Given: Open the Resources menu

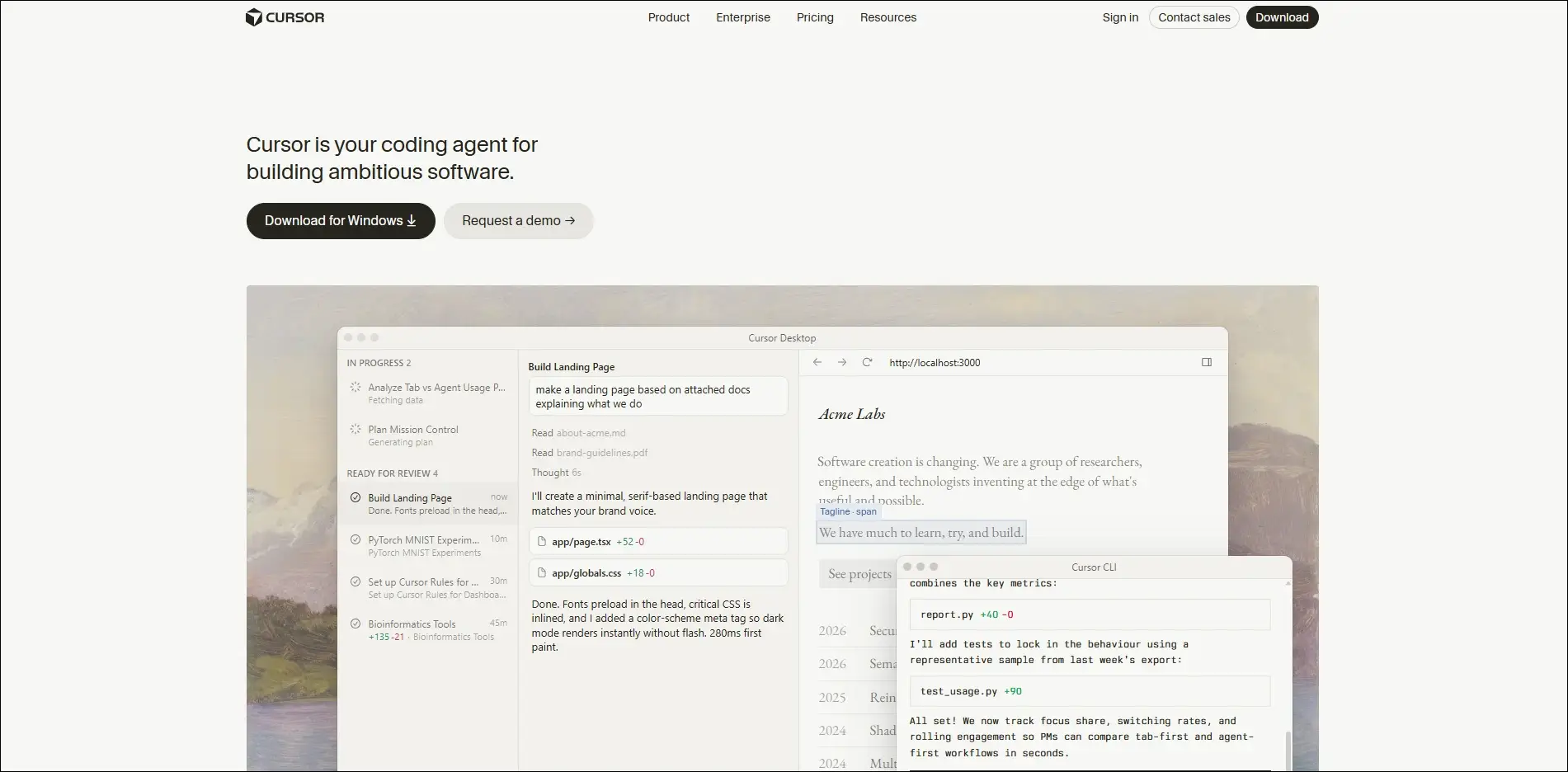Looking at the screenshot, I should (888, 17).
